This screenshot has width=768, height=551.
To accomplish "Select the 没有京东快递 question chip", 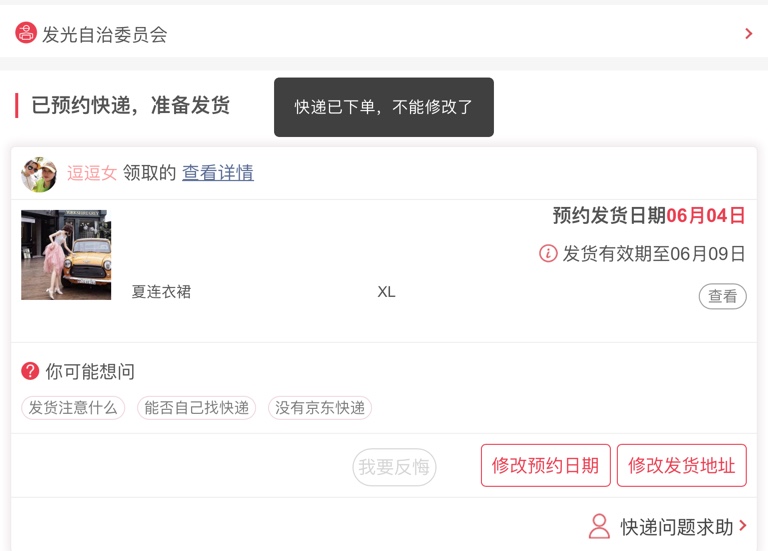I will 320,408.
